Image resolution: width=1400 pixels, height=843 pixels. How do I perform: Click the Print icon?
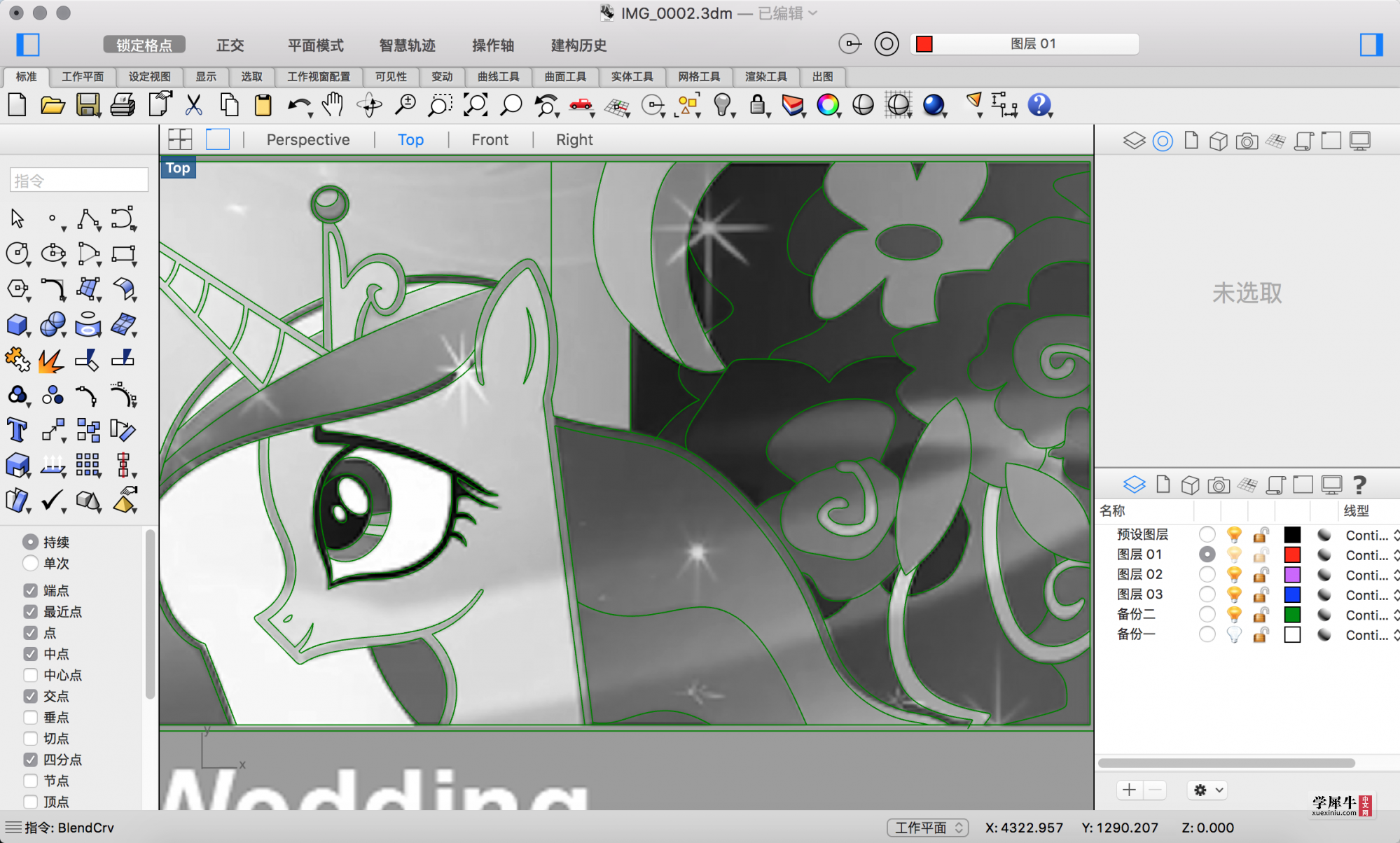(x=123, y=105)
